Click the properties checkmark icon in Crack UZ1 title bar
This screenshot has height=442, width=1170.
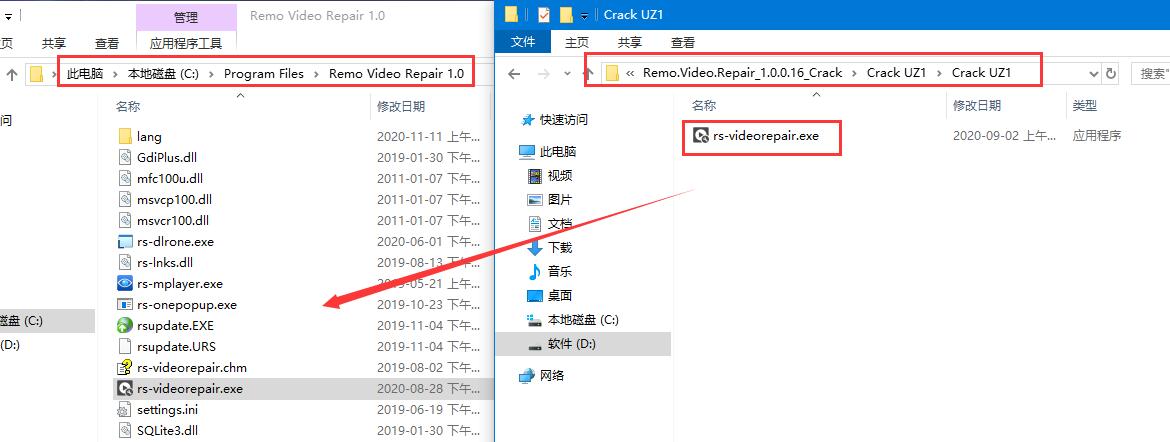543,15
